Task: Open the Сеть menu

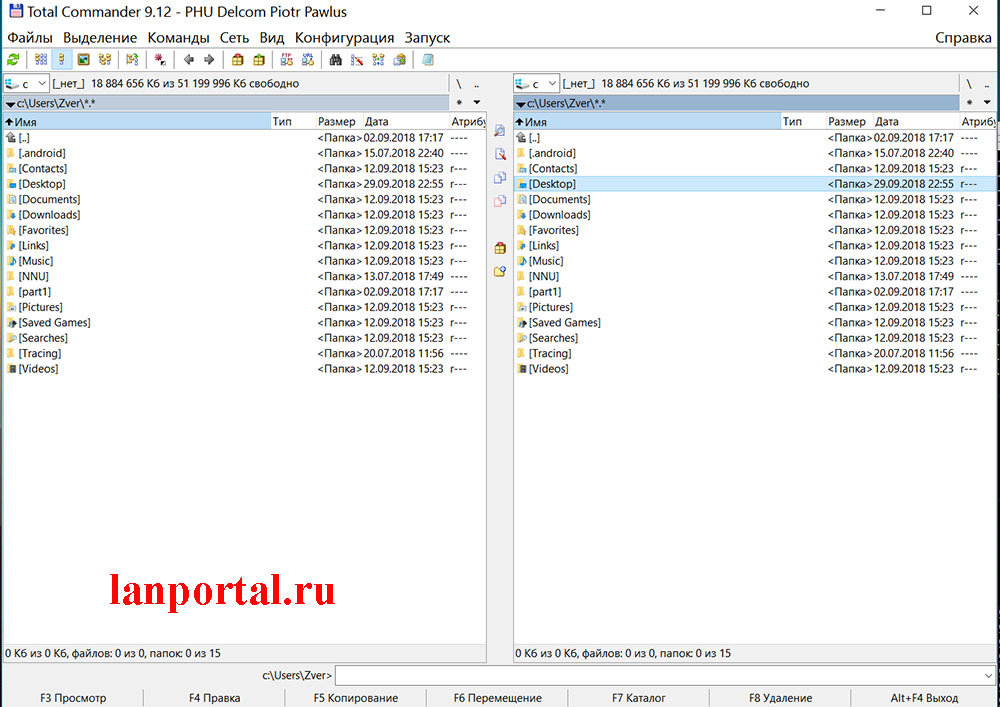Action: tap(234, 38)
